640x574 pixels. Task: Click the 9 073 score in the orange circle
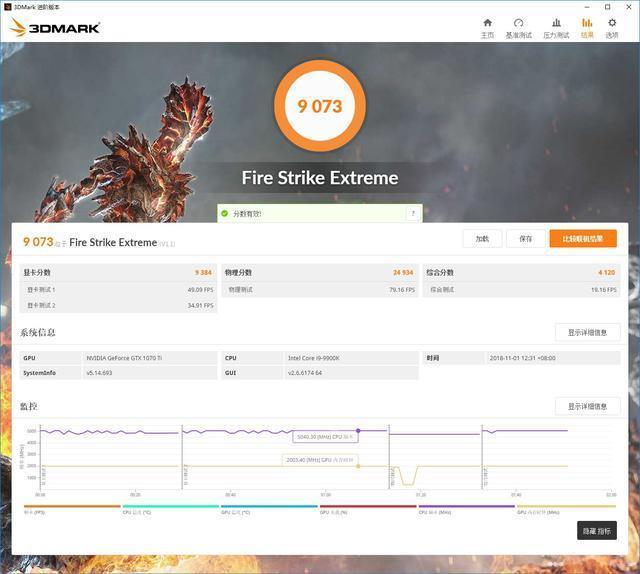point(320,106)
